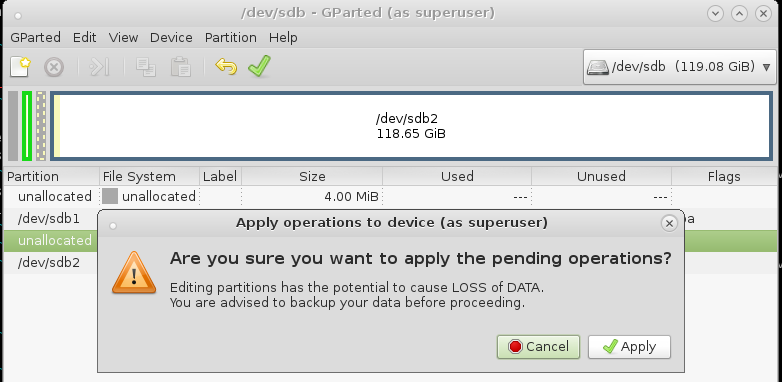782x382 pixels.
Task: Confirm with the Apply button
Action: [629, 347]
